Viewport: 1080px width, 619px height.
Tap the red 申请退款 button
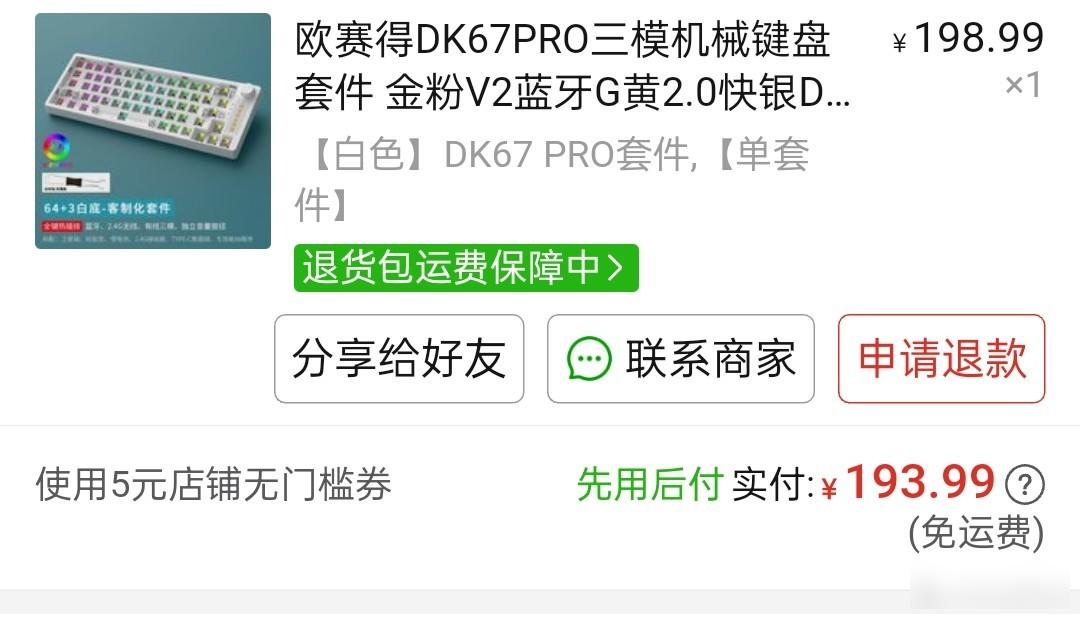(942, 359)
